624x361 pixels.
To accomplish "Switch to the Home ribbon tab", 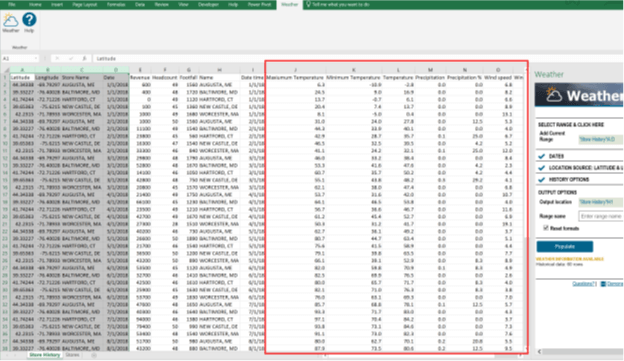I will tap(35, 4).
